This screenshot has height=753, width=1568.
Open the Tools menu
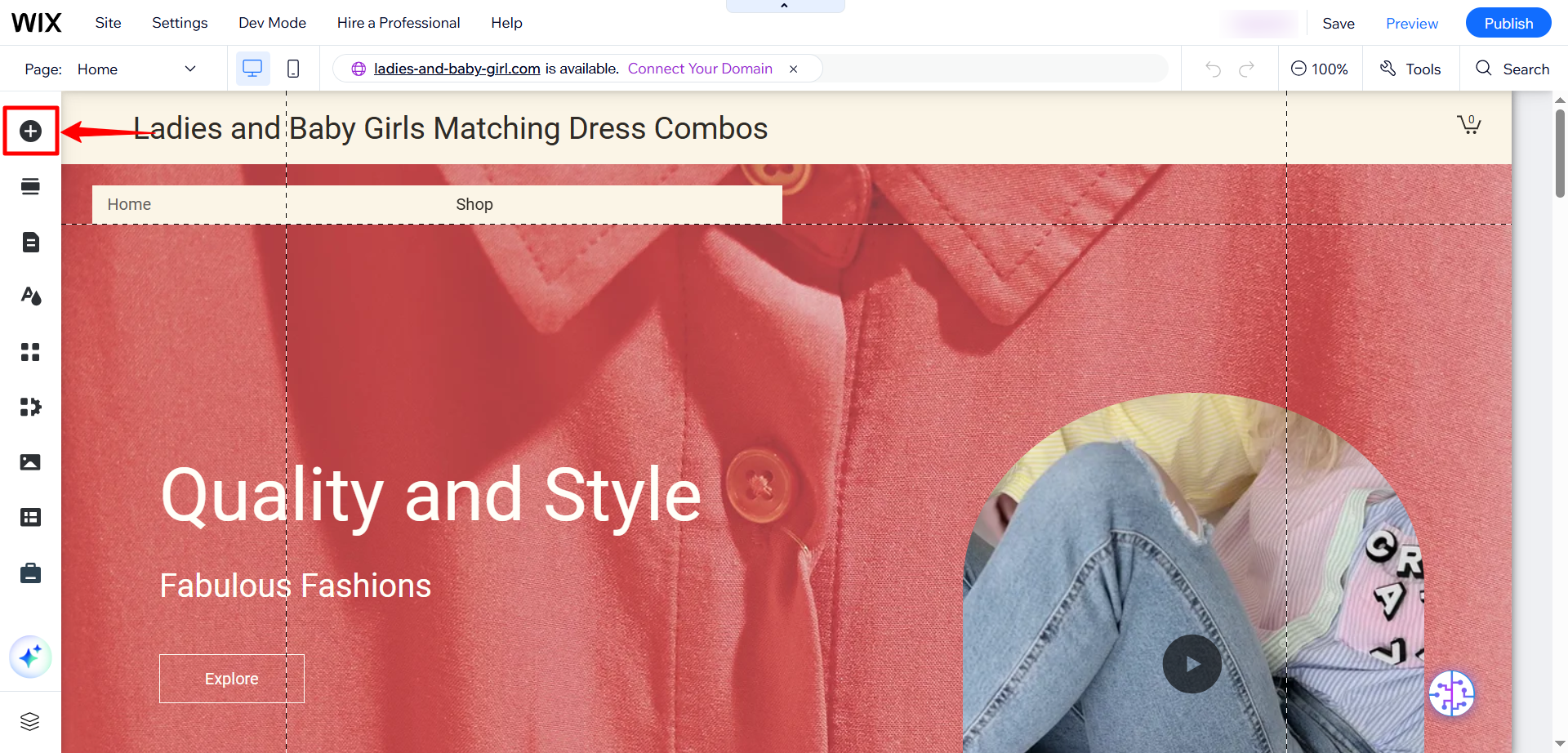1410,69
